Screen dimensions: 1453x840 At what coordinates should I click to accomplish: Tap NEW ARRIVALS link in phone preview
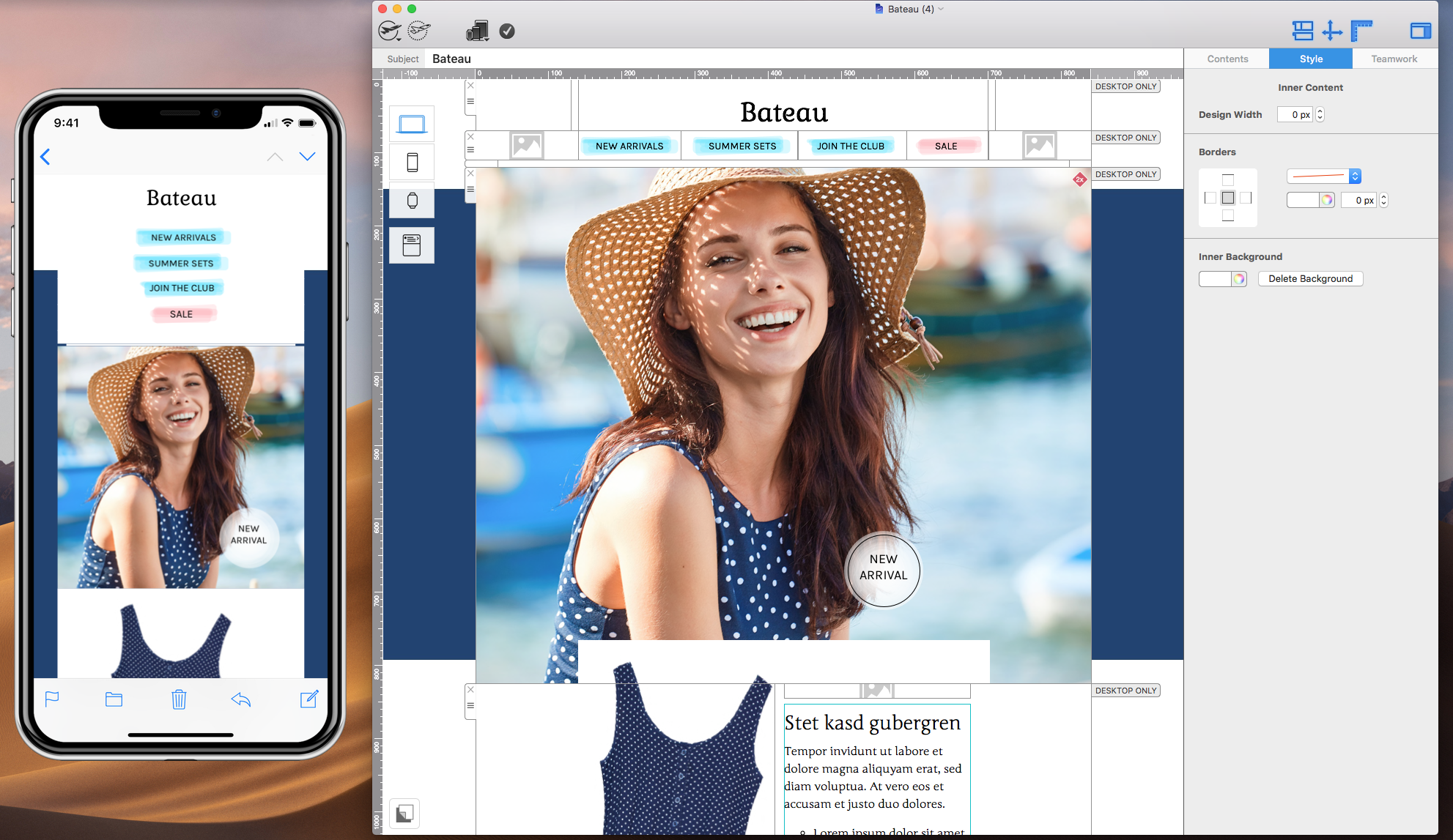[183, 237]
